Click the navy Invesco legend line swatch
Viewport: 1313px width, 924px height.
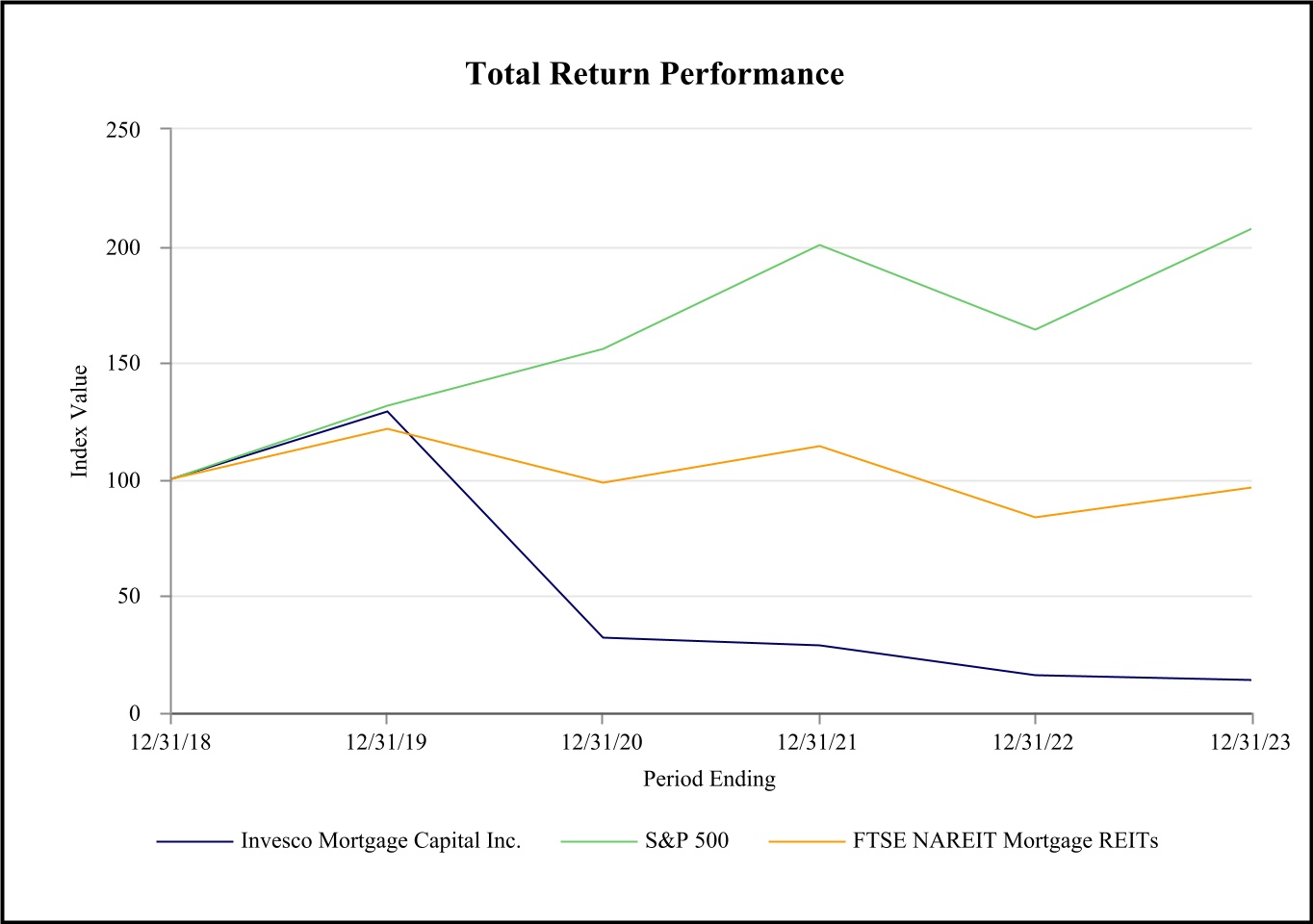[194, 841]
